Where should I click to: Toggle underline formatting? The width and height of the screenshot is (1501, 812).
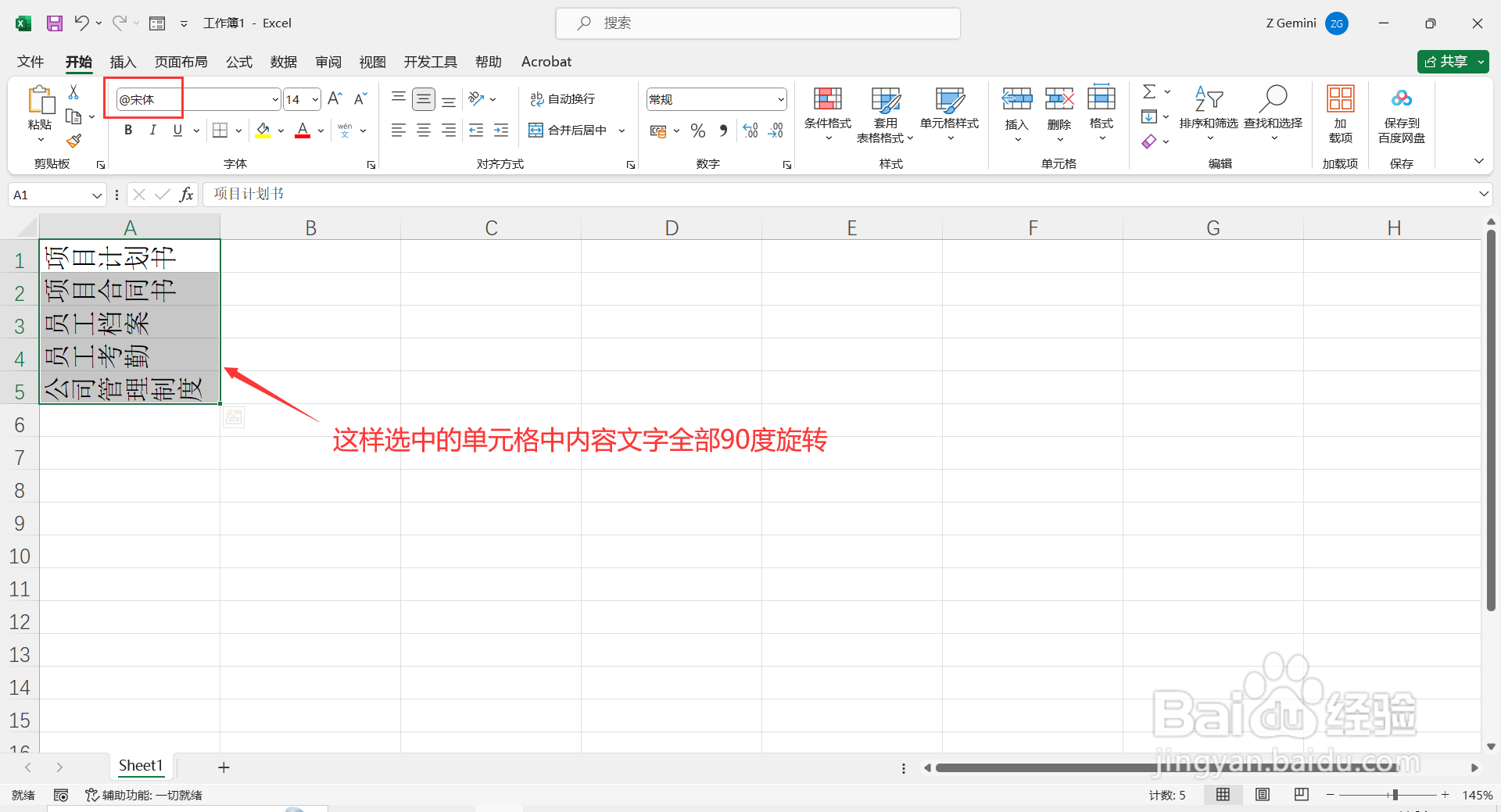[x=177, y=130]
